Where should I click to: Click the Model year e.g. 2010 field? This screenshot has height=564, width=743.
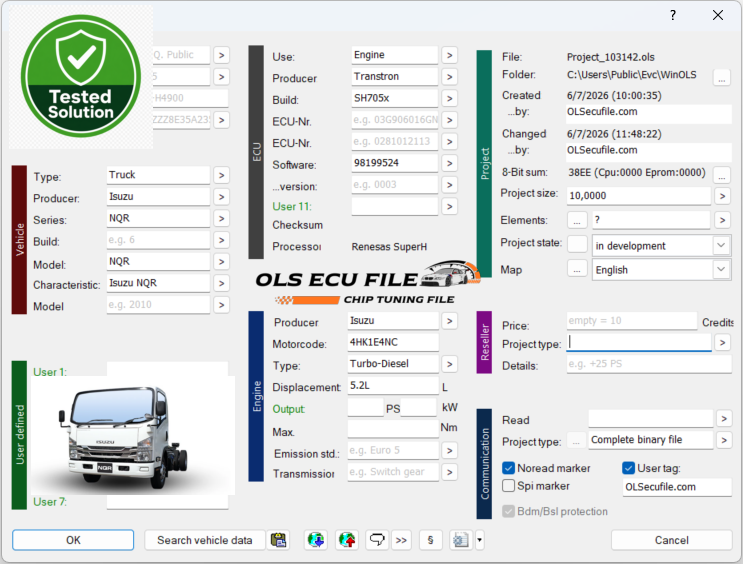(x=158, y=305)
